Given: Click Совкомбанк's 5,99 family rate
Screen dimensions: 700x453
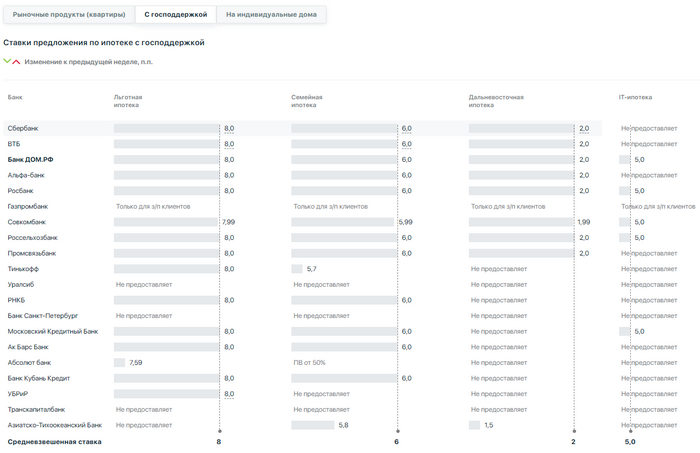Looking at the screenshot, I should point(405,222).
